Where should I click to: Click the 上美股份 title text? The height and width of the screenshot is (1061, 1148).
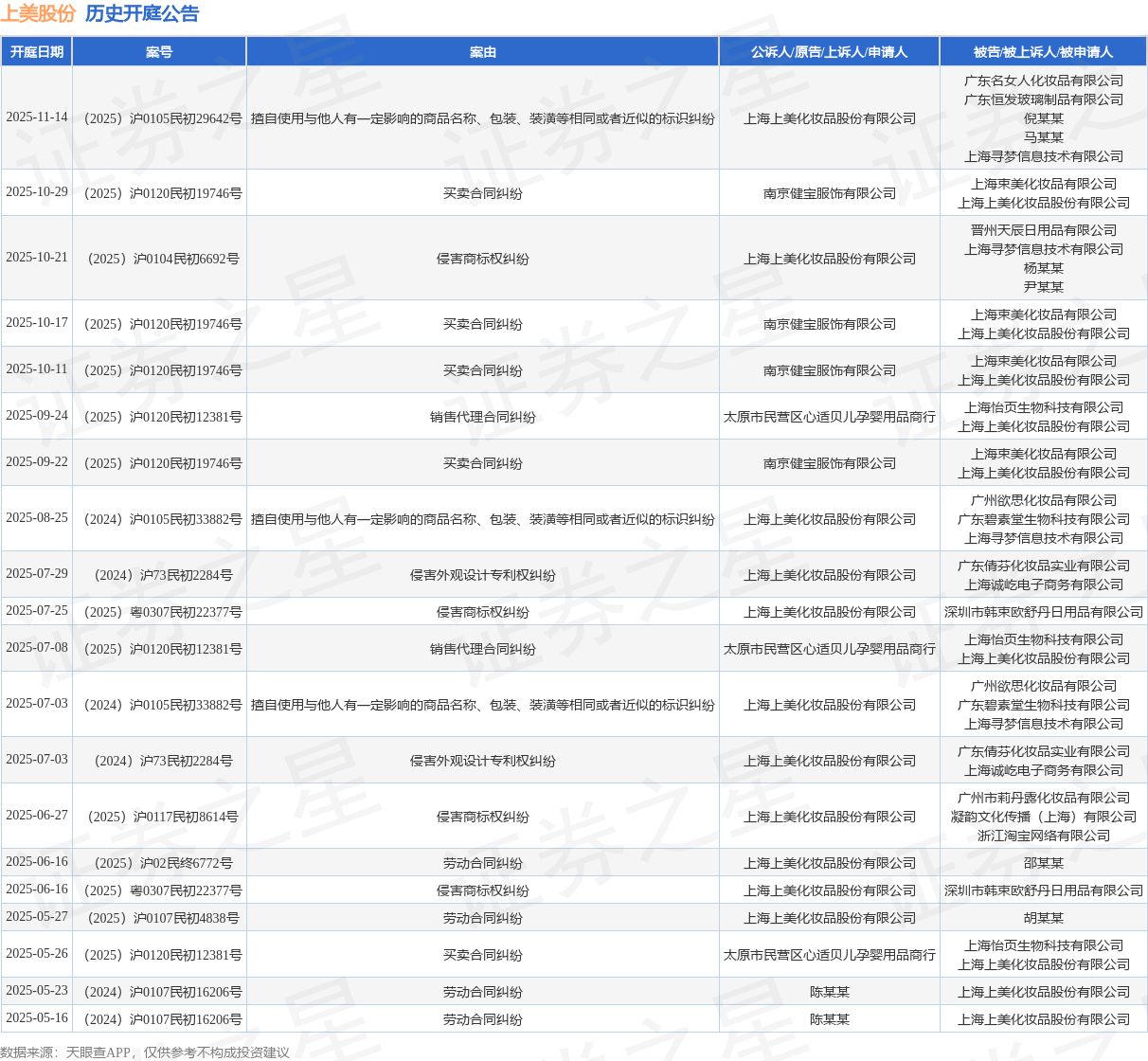[x=38, y=13]
